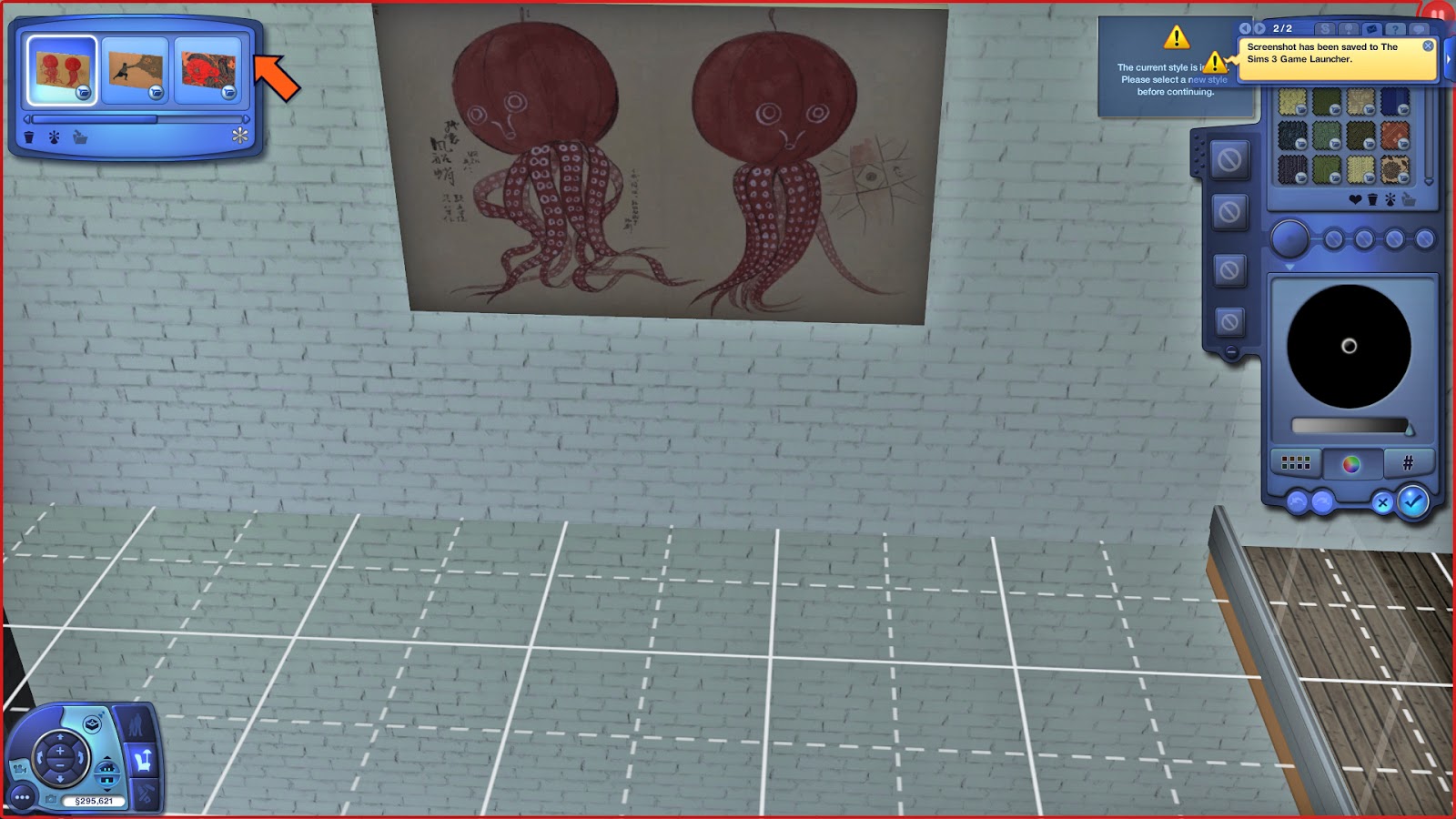Click the center of the black color wheel
1456x819 pixels.
(x=1349, y=346)
